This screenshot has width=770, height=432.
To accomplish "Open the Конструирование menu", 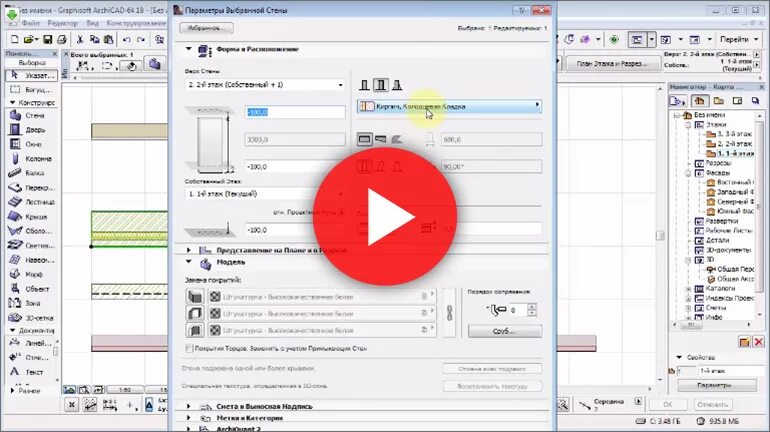I will pos(136,23).
